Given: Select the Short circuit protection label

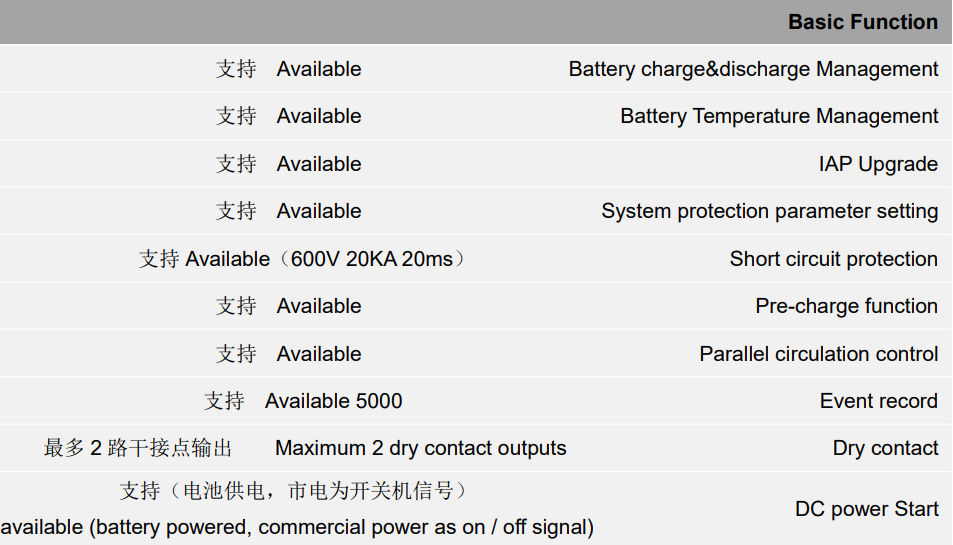Looking at the screenshot, I should click(x=834, y=259).
